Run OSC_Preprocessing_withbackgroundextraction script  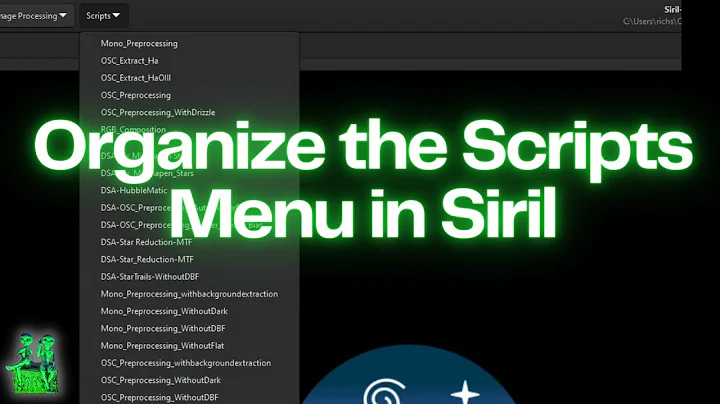[186, 363]
